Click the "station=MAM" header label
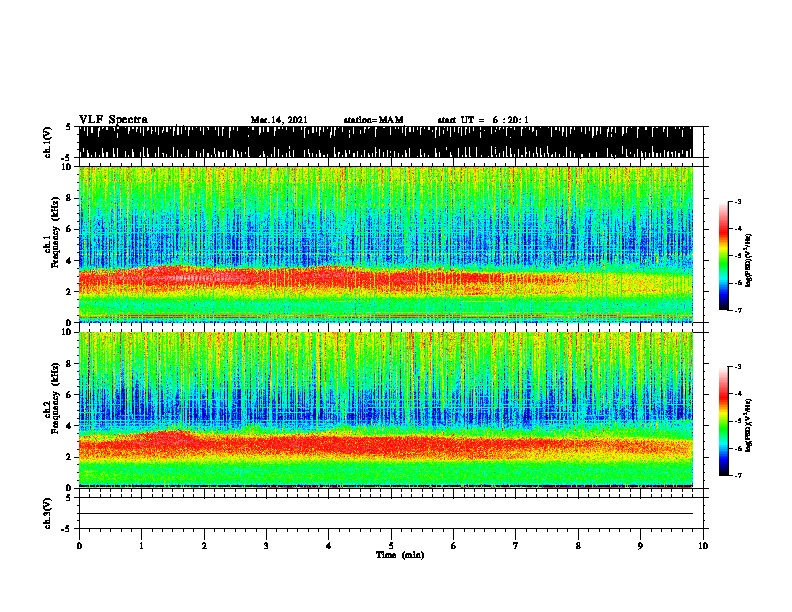This screenshot has width=792, height=612. point(373,120)
